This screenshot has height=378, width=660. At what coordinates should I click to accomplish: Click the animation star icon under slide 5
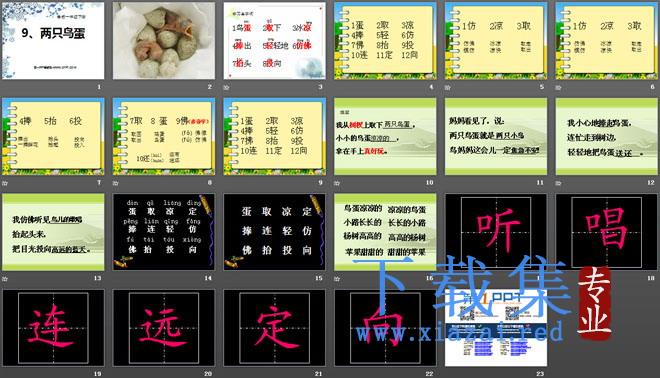tap(448, 88)
